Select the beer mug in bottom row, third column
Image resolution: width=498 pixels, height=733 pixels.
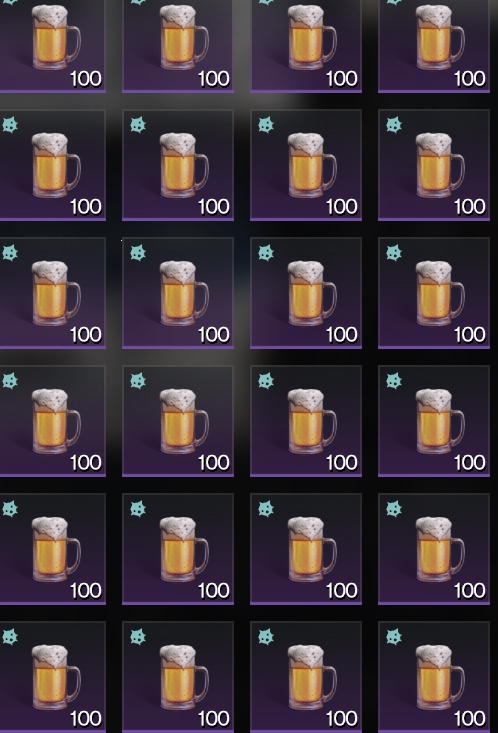pos(312,677)
